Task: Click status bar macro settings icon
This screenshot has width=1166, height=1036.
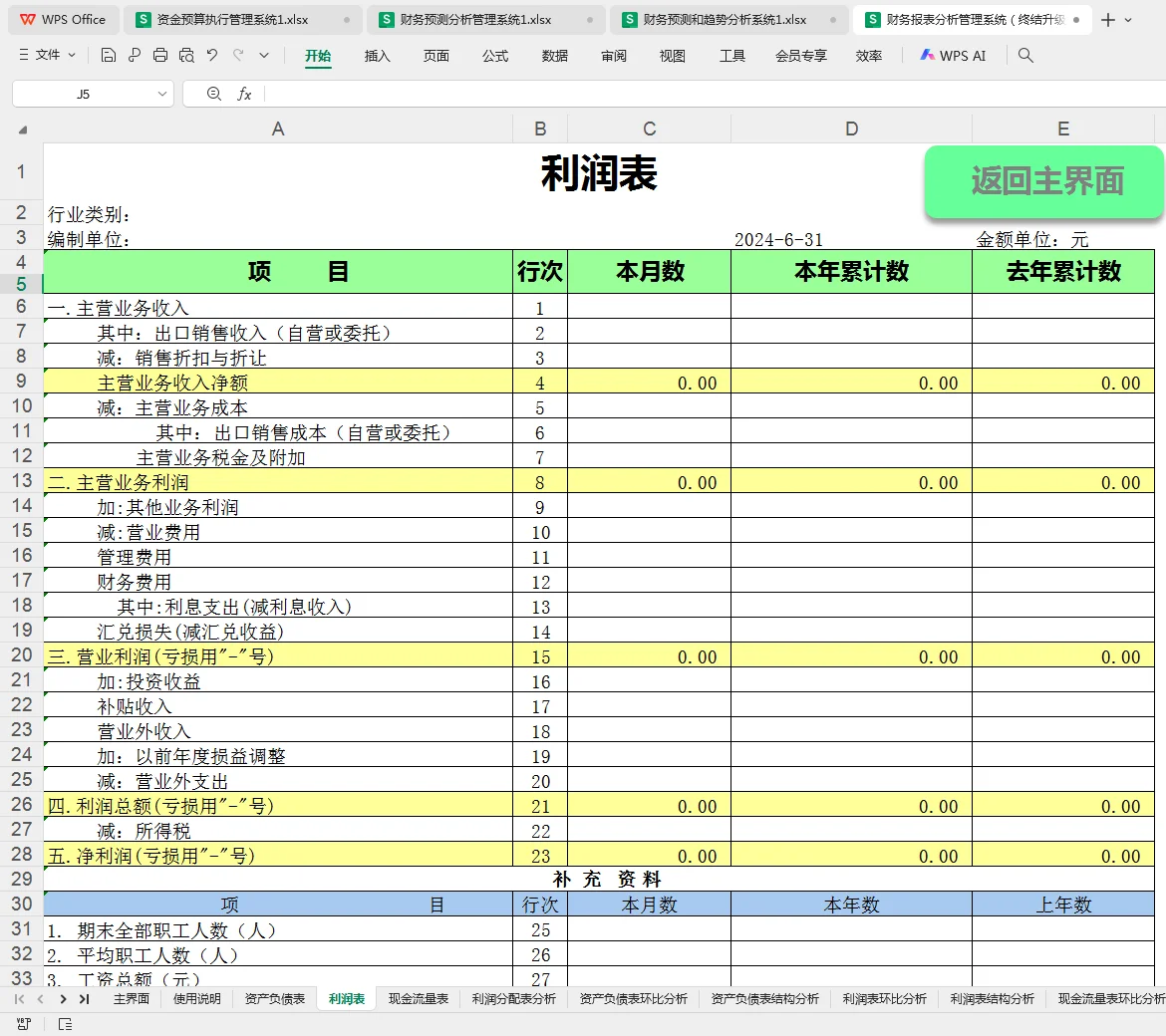Action: pos(24,1024)
